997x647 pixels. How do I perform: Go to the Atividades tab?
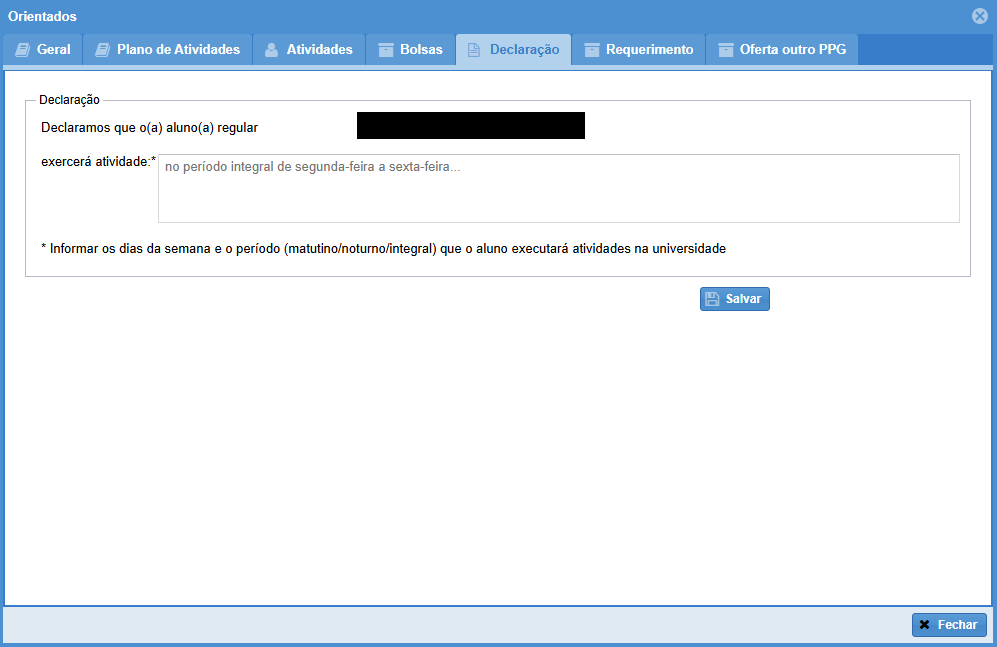click(x=319, y=50)
